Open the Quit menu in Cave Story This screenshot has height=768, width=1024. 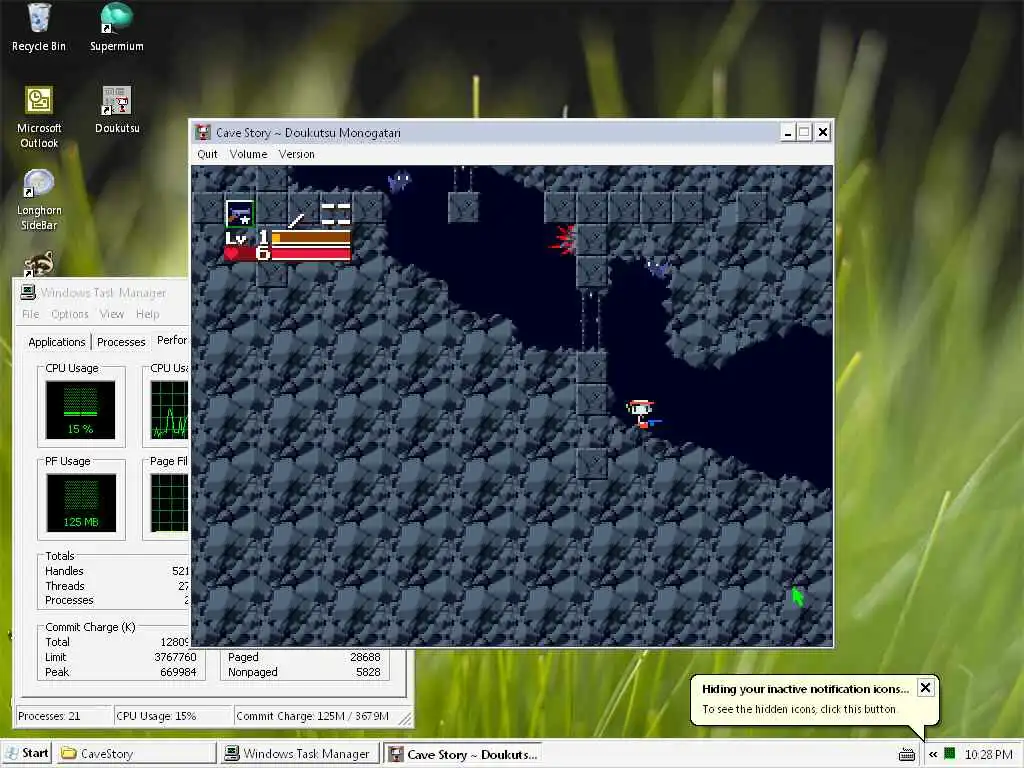tap(207, 154)
